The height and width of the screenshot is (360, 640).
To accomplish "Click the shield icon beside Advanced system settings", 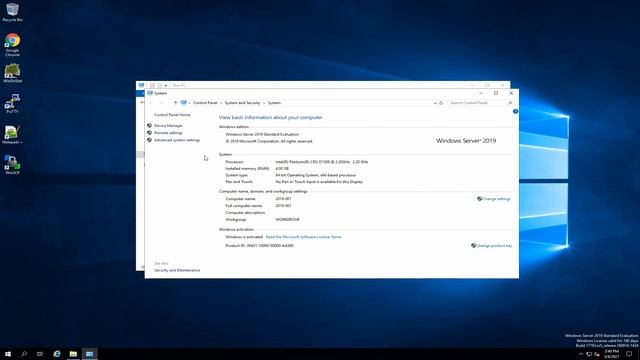I will pos(149,140).
